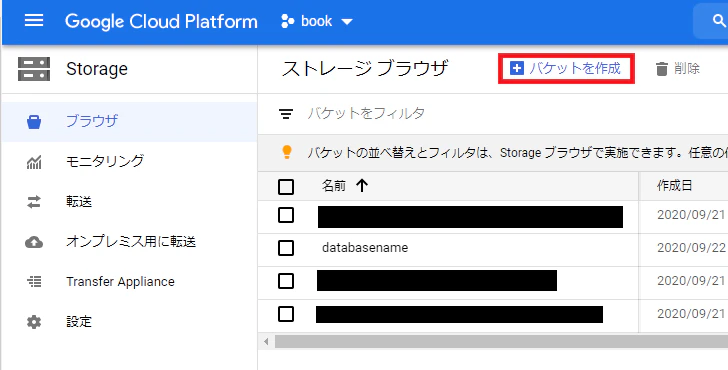This screenshot has width=728, height=370.
Task: Click the ストレージ ブラウザ page title
Action: click(x=365, y=69)
